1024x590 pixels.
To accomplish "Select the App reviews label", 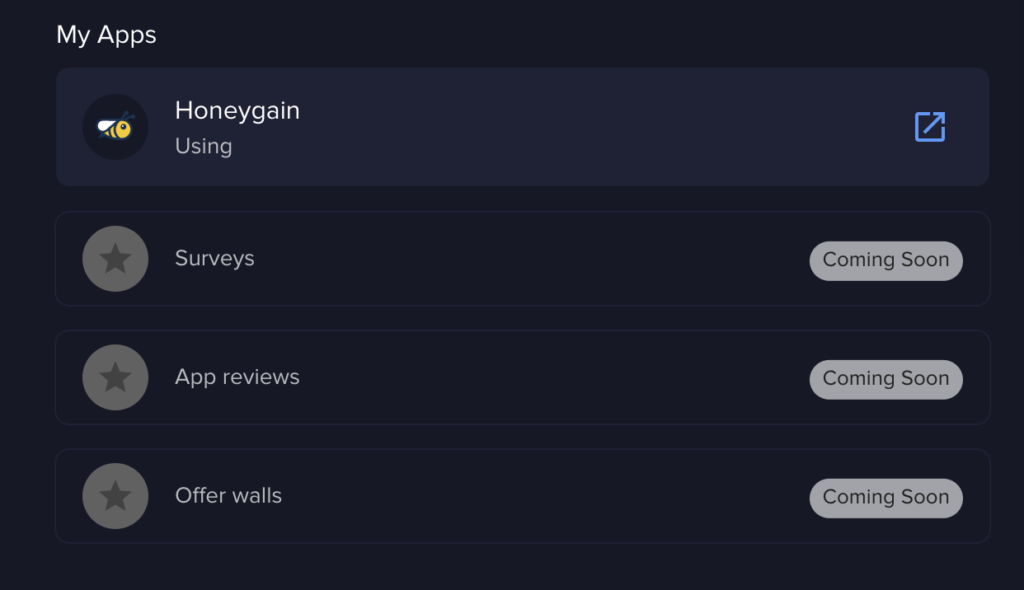I will point(237,377).
